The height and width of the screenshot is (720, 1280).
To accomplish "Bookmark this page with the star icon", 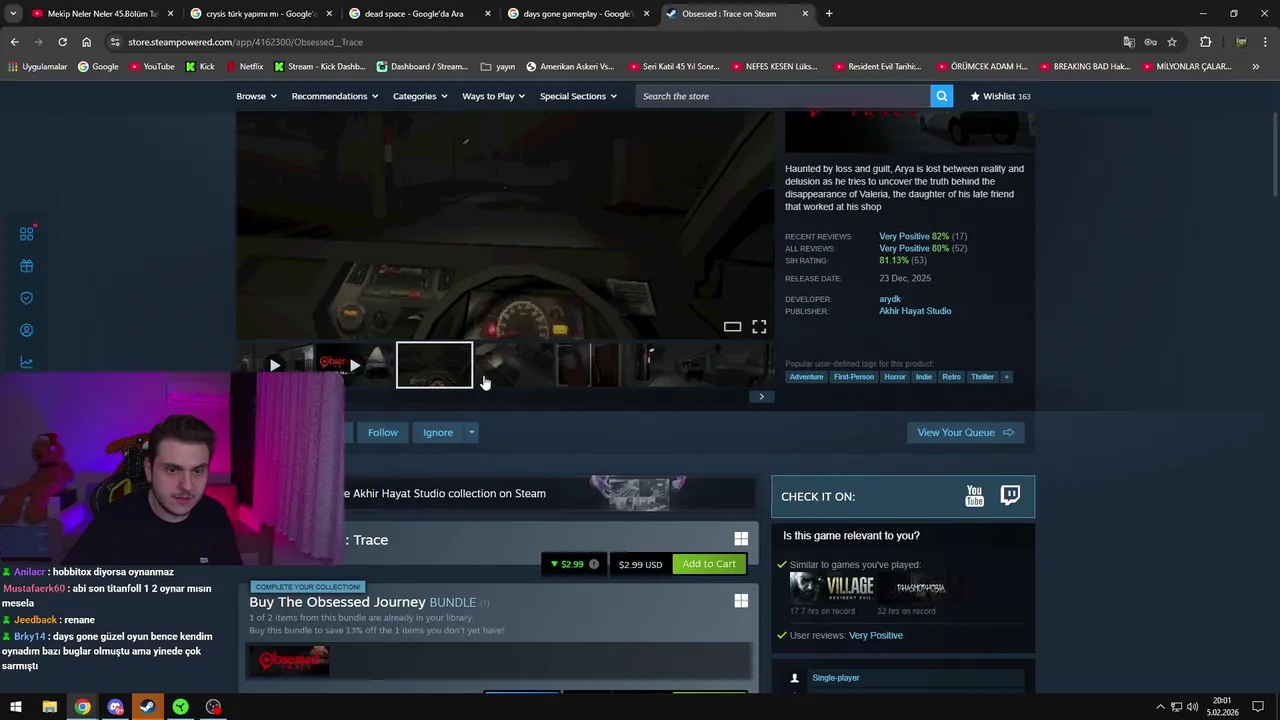I will point(1172,42).
